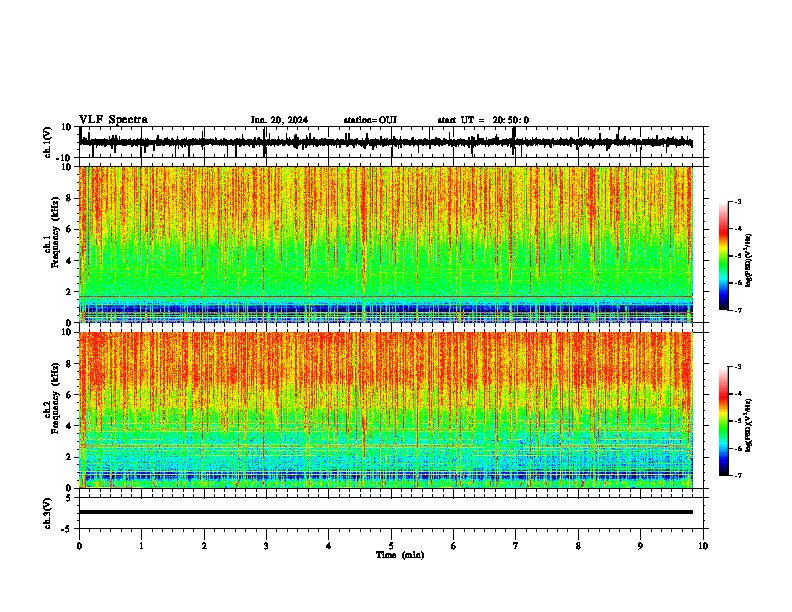Click inside the ch.1 spectrogram panel

386,244
